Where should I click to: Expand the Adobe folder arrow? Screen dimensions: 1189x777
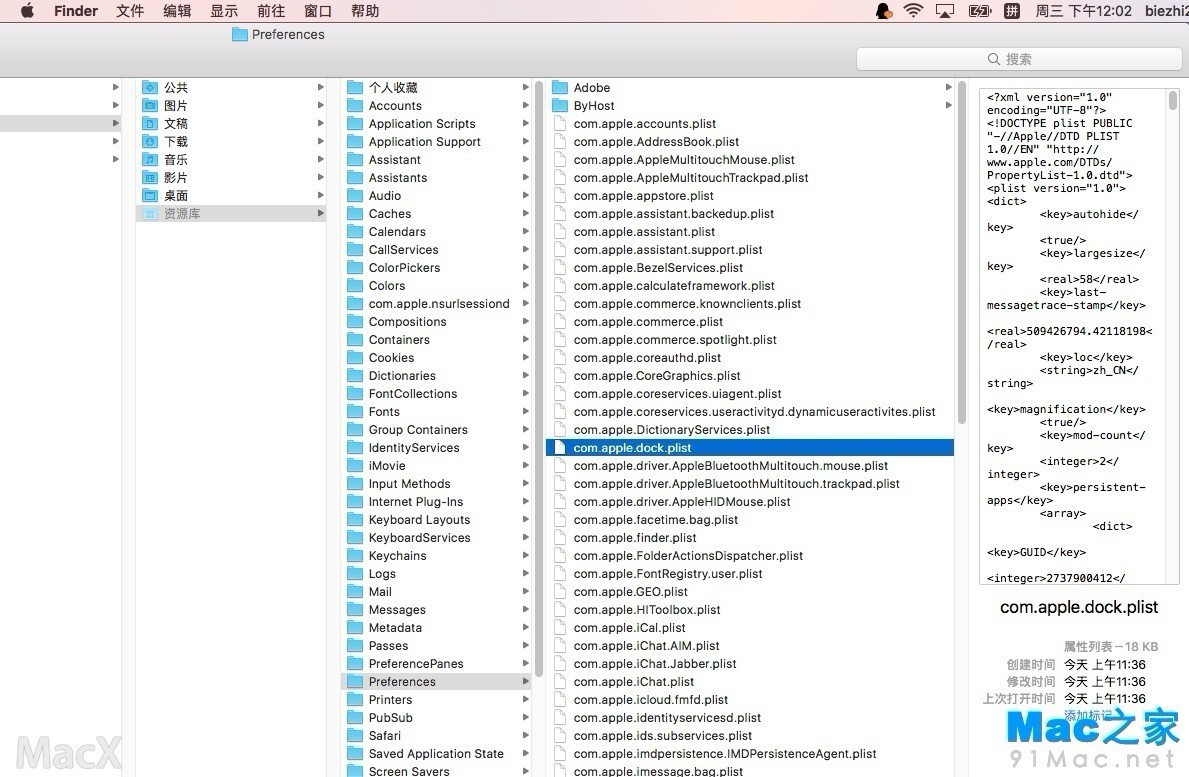[x=948, y=87]
